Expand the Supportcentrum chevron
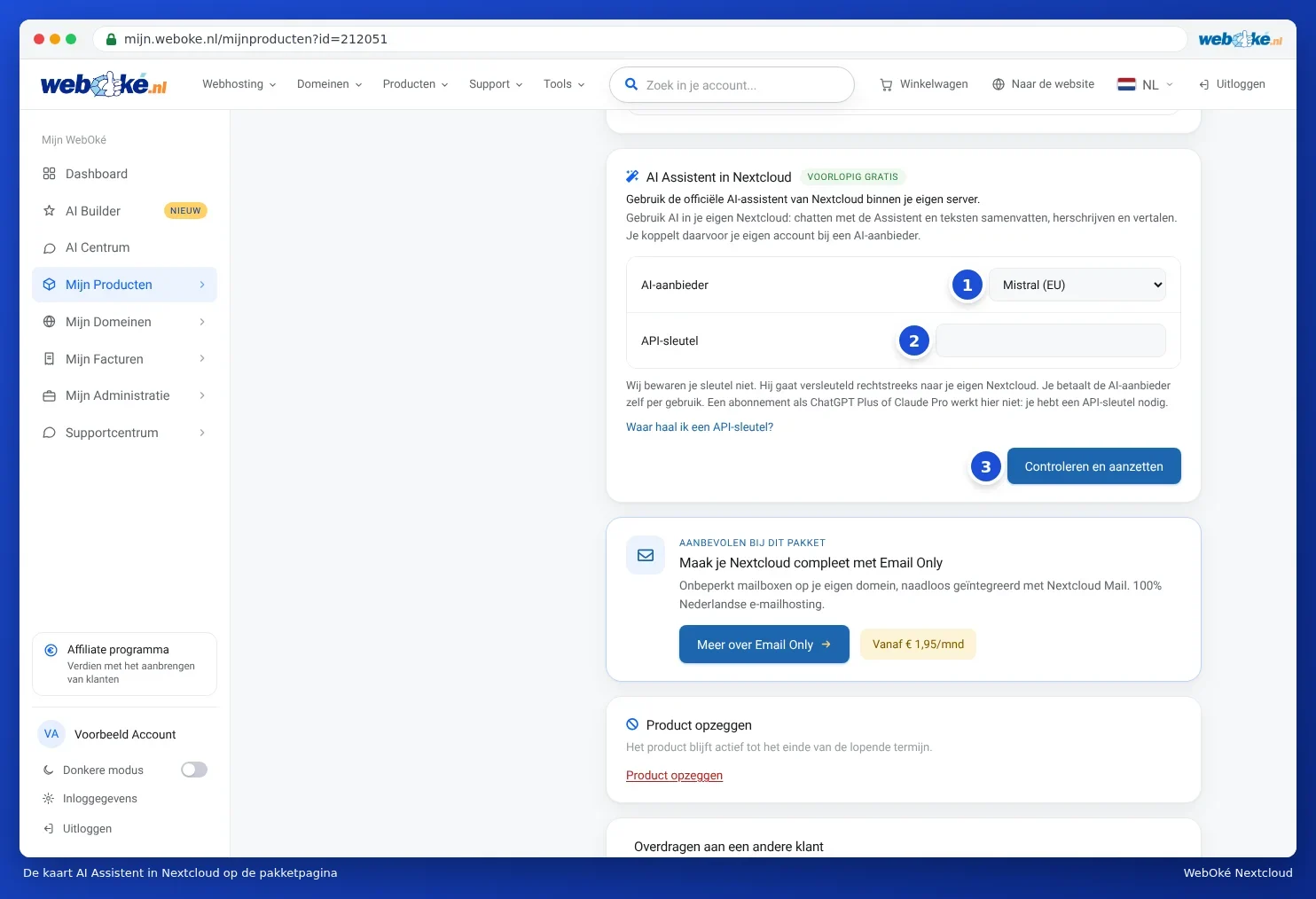The image size is (1316, 899). pyautogui.click(x=202, y=433)
